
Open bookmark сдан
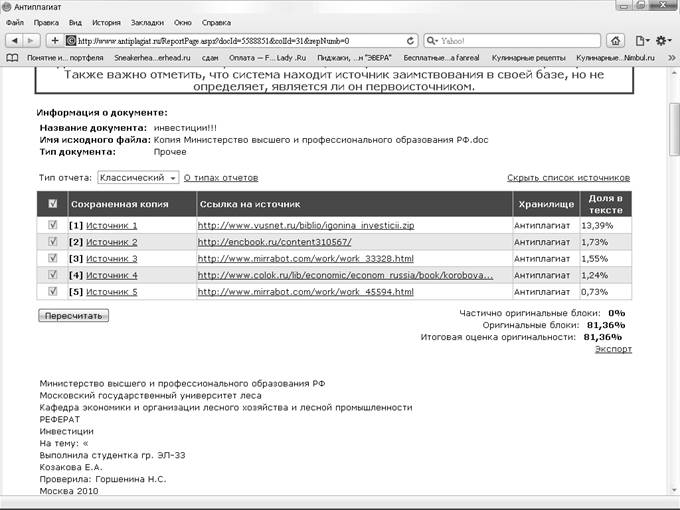click(210, 58)
